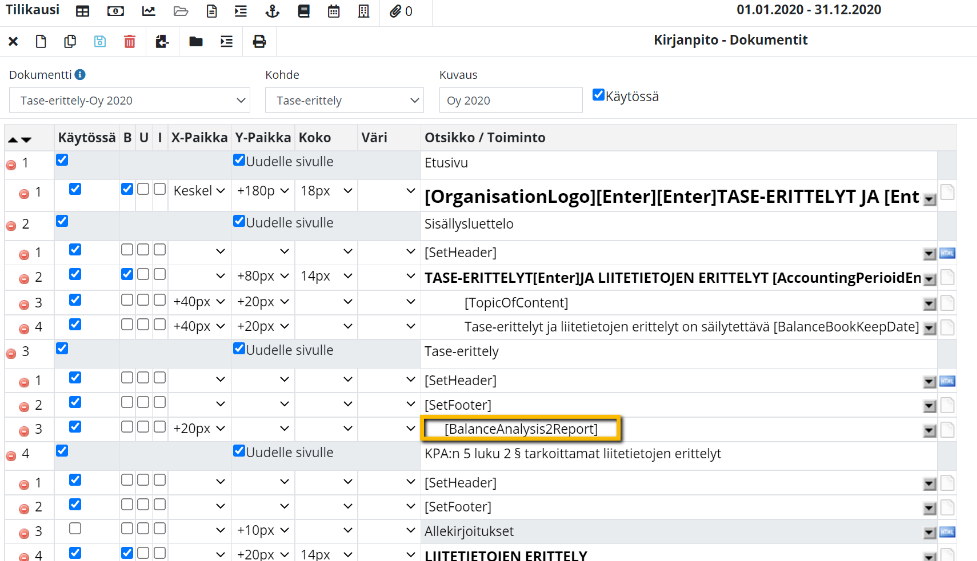
Task: Open the Kohde dropdown showing Tase-erittely
Action: pos(344,100)
